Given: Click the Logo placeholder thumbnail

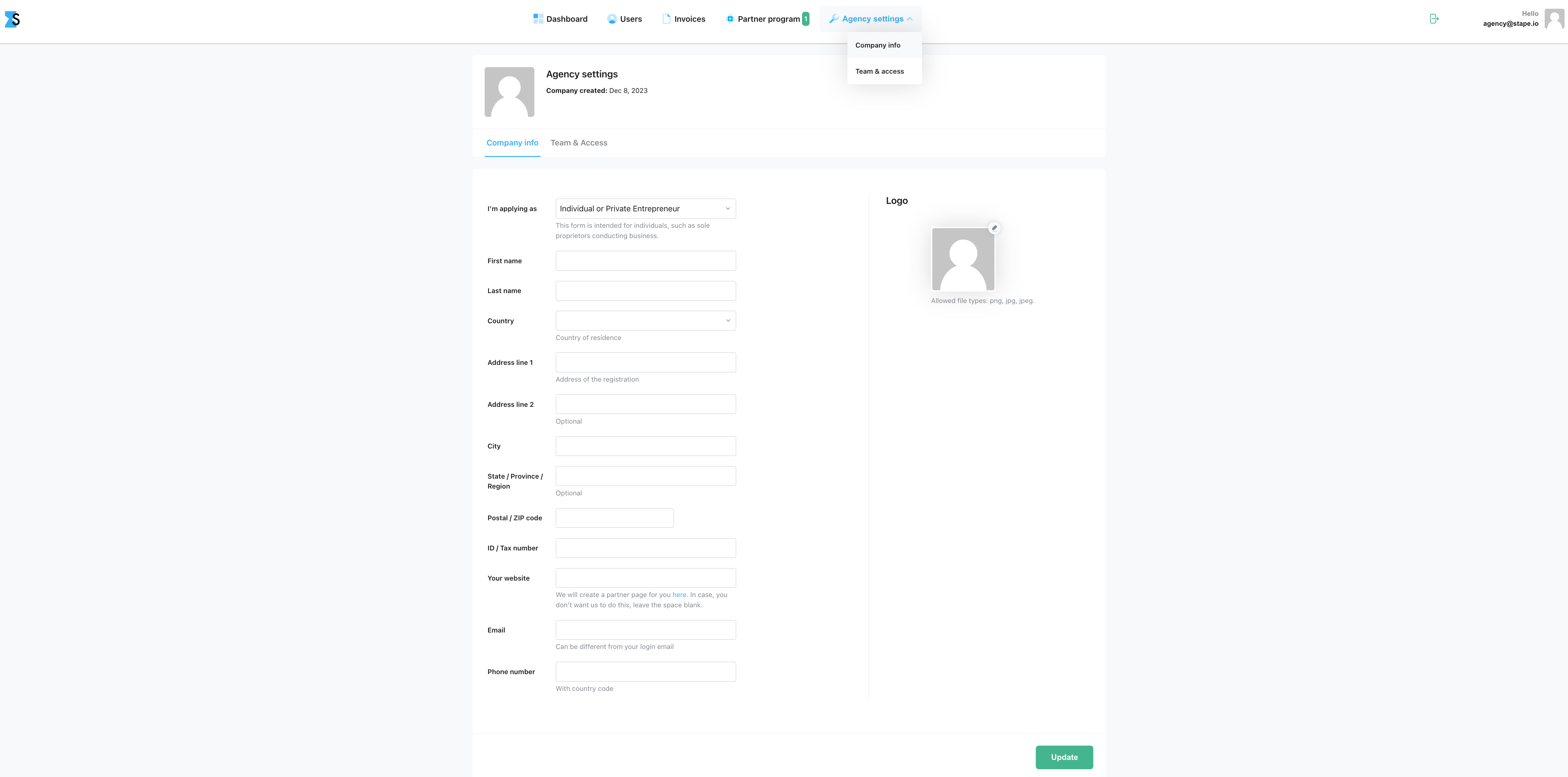Looking at the screenshot, I should [963, 259].
